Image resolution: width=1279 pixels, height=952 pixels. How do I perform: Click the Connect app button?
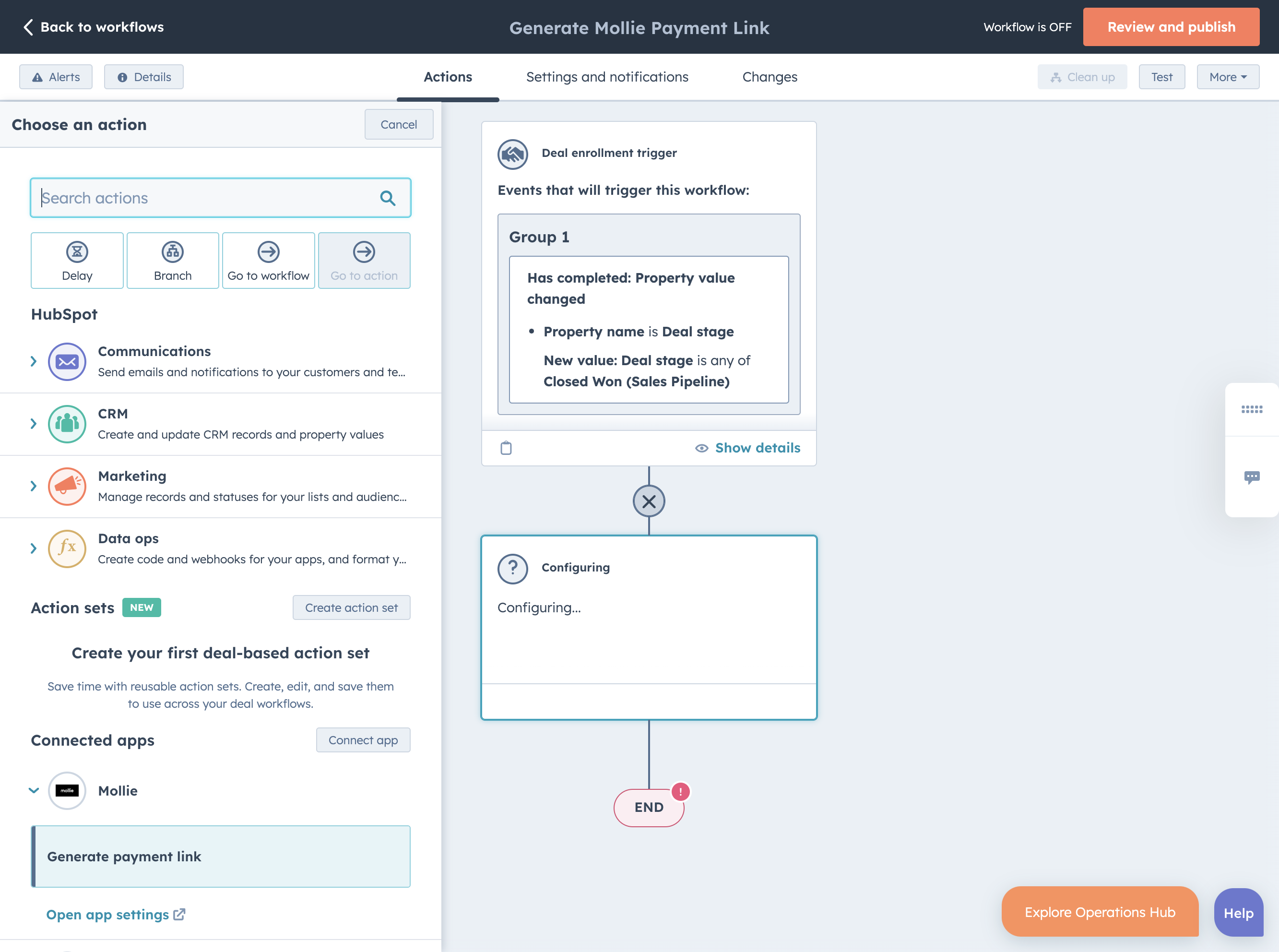pos(363,740)
